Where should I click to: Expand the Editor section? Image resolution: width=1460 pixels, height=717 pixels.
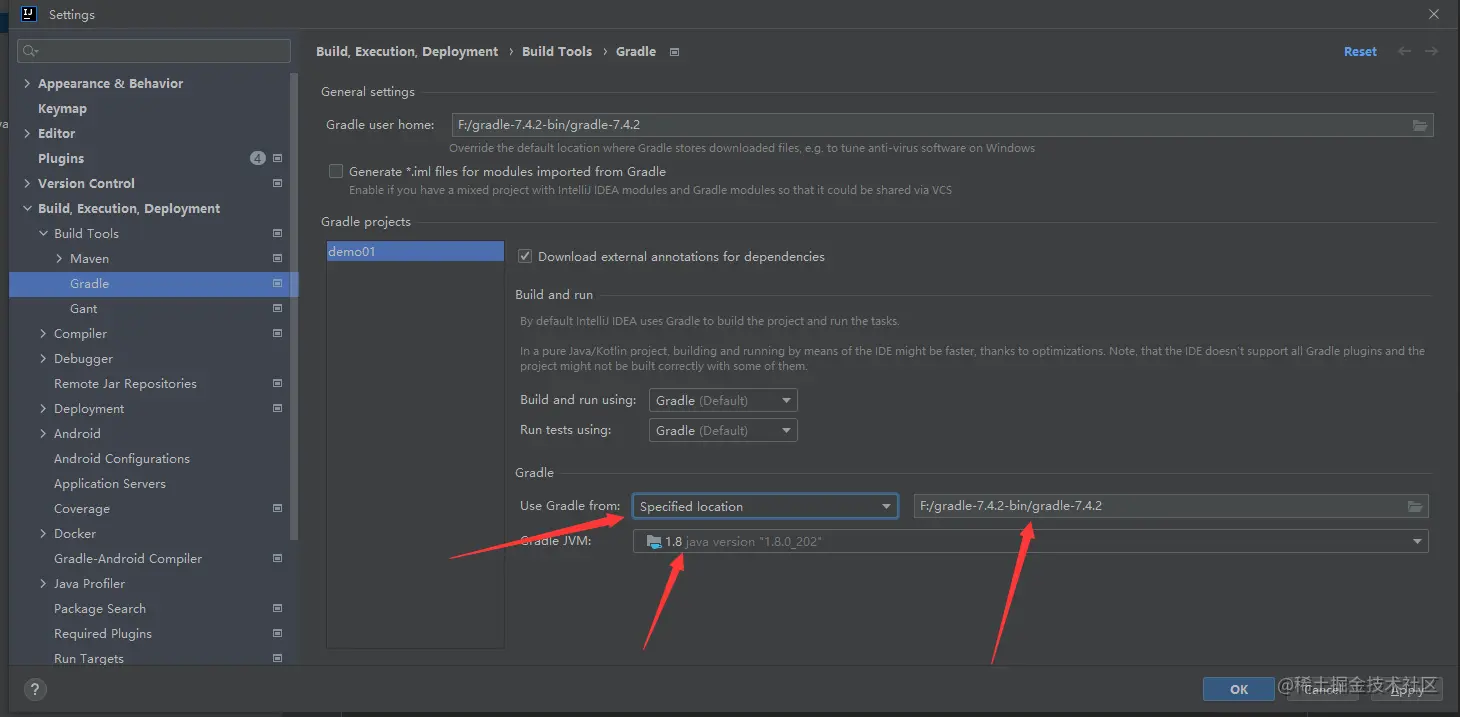[27, 133]
